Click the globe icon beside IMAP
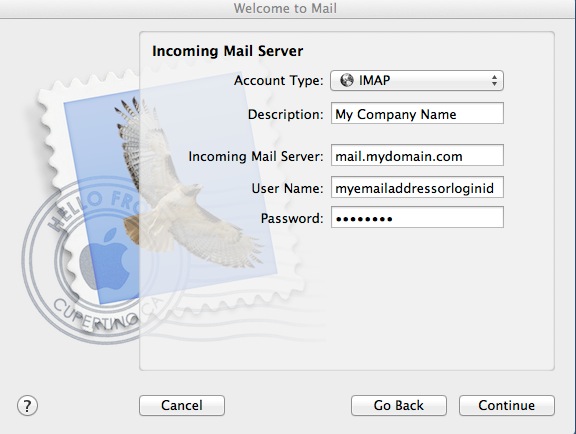The image size is (576, 434). (346, 80)
